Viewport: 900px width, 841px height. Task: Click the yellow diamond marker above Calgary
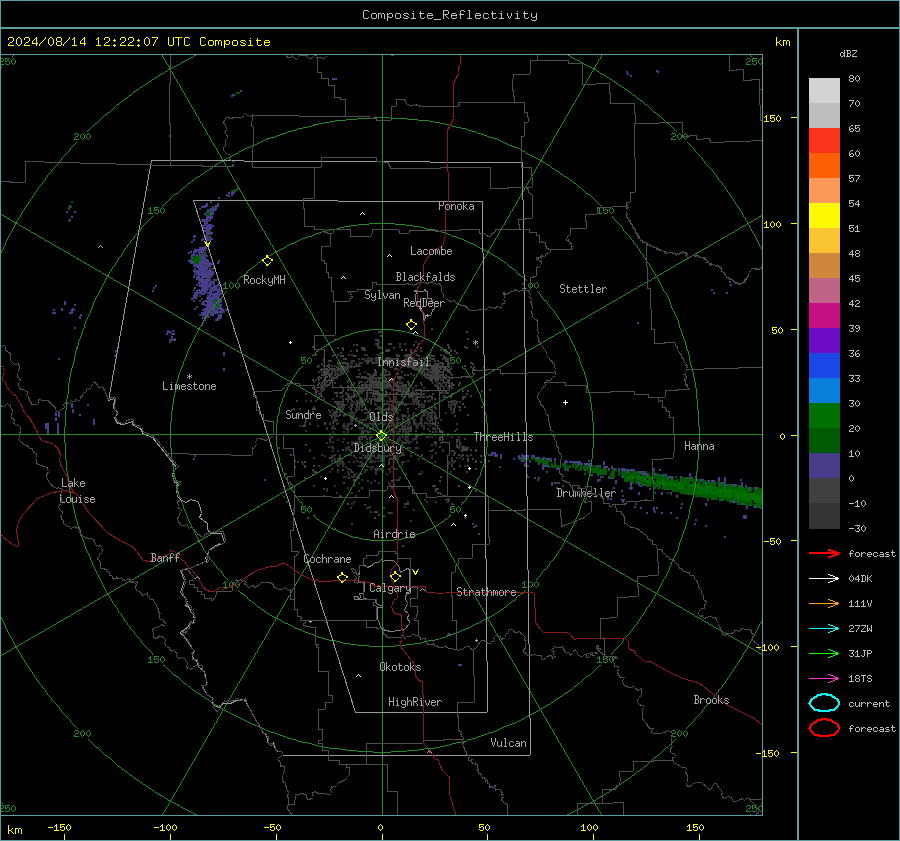pyautogui.click(x=395, y=576)
